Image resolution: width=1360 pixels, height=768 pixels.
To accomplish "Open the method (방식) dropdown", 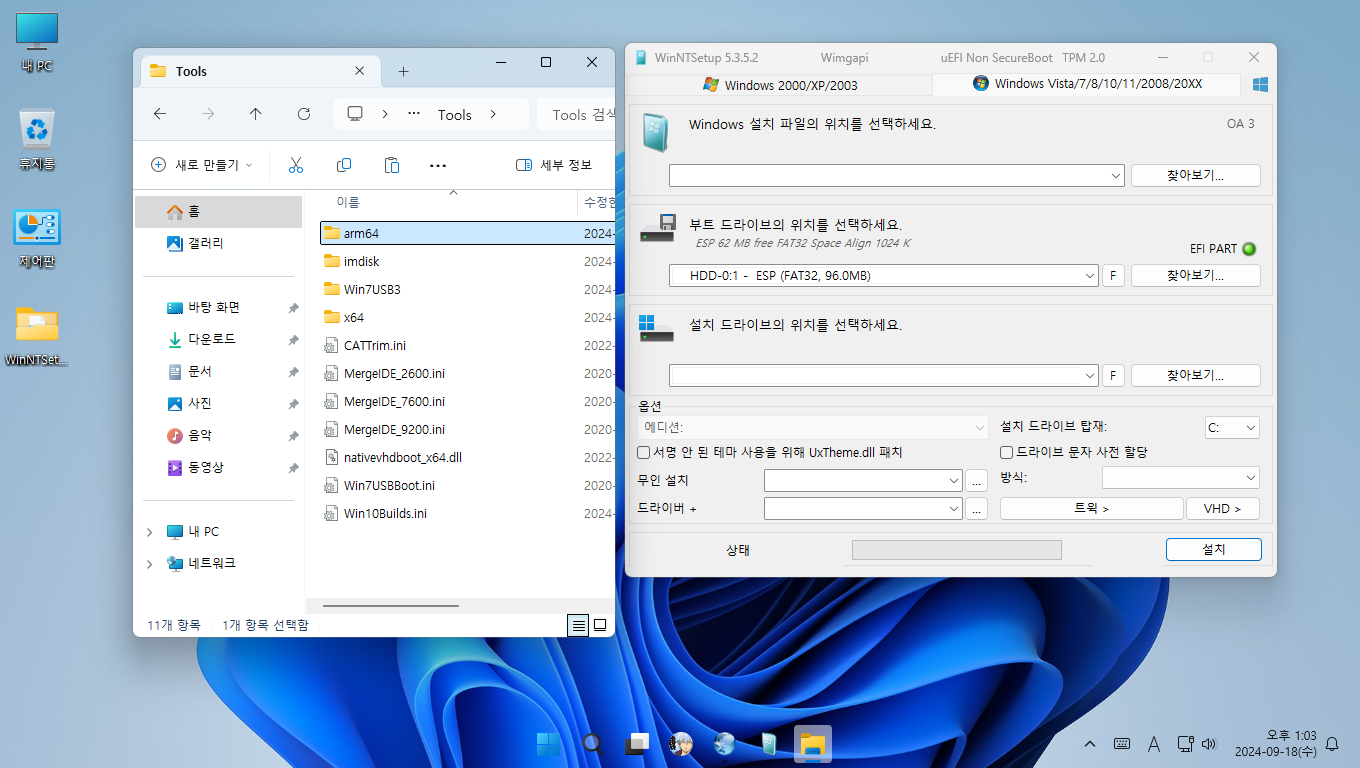I will pyautogui.click(x=1180, y=478).
